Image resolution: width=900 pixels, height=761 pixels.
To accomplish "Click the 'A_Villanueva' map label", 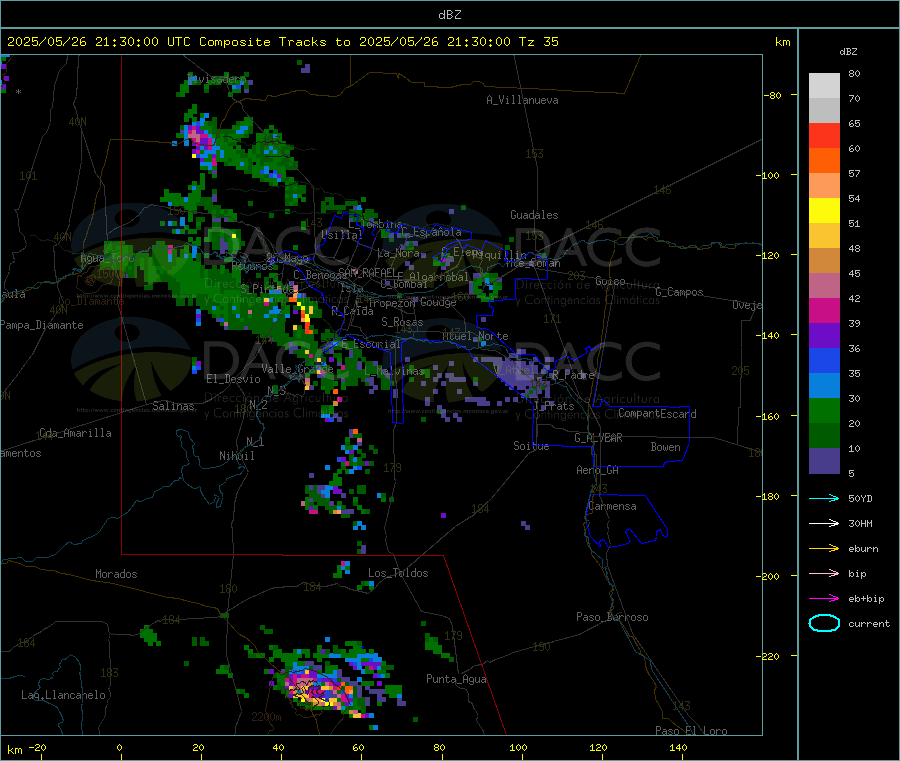I will pos(522,100).
